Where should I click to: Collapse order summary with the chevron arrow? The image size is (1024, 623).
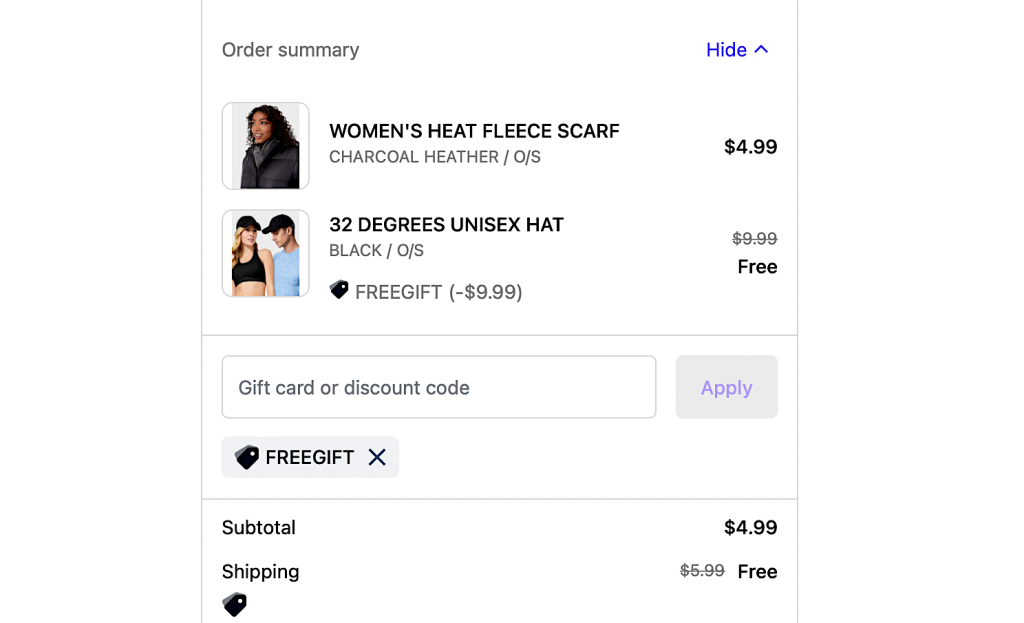(762, 49)
